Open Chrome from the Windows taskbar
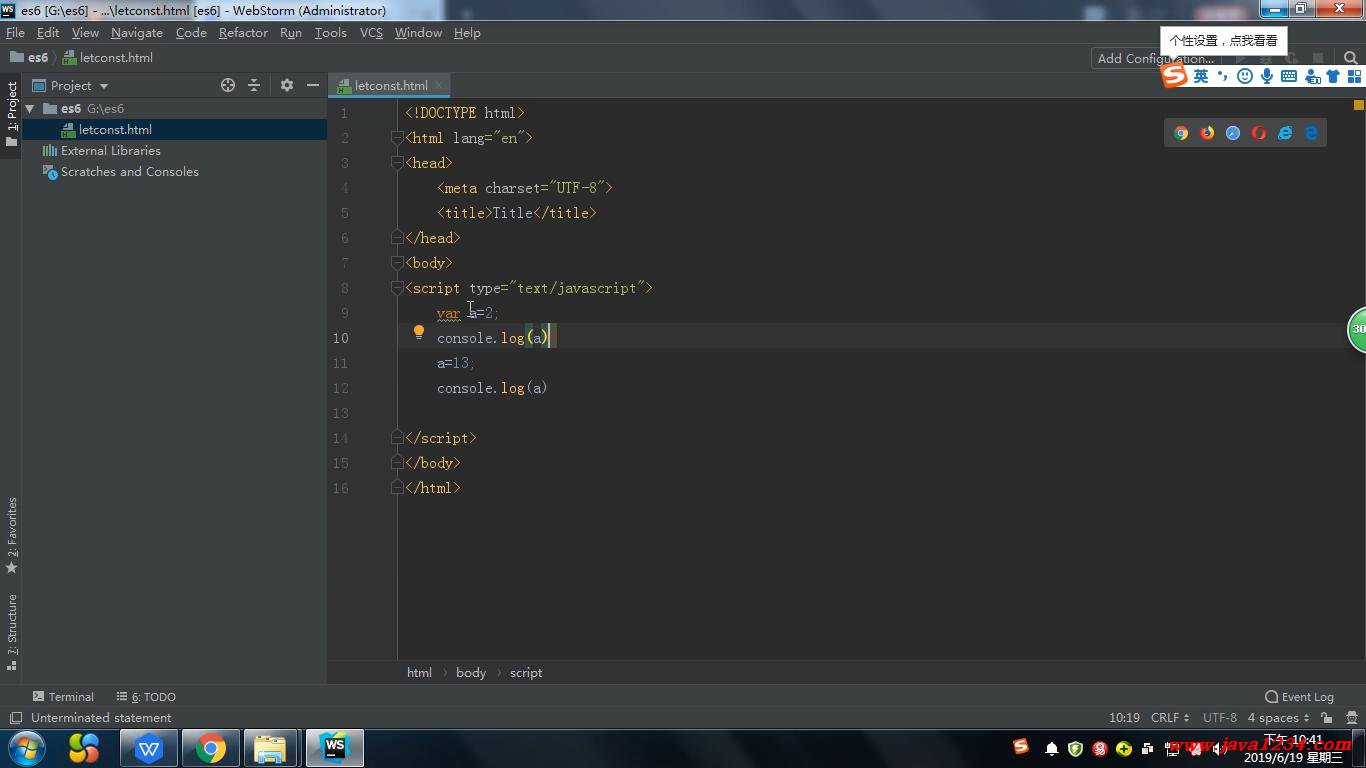The width and height of the screenshot is (1366, 768). click(x=210, y=748)
